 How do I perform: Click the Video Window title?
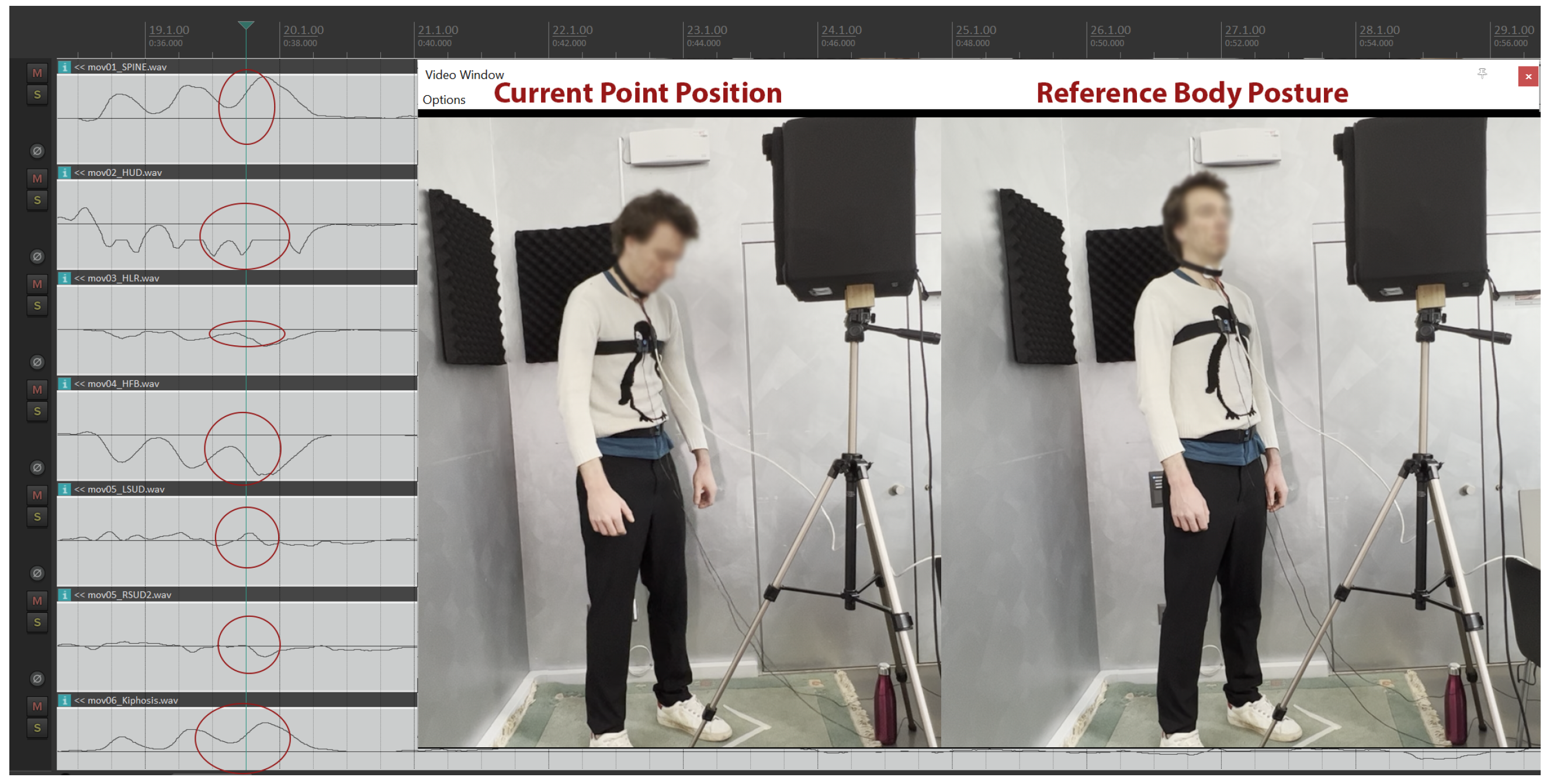coord(464,75)
